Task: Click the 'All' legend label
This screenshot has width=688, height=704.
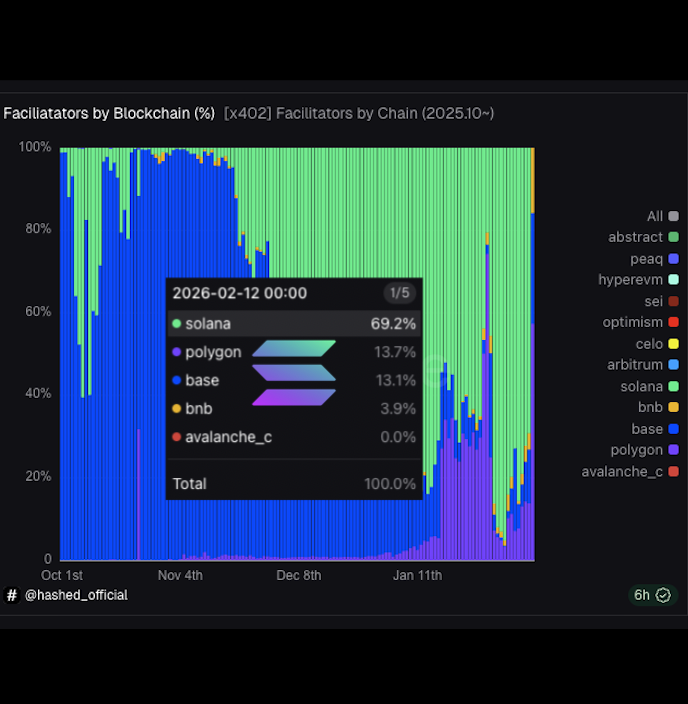Action: point(655,216)
